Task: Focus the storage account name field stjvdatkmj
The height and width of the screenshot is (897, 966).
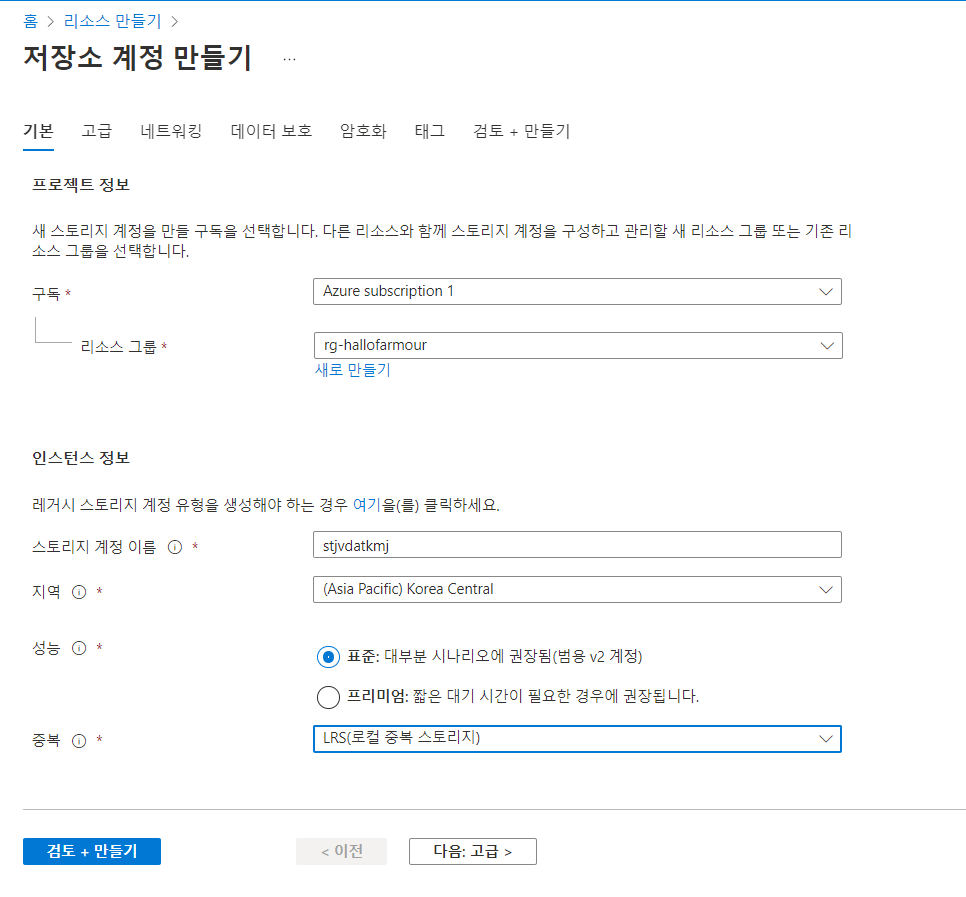Action: click(x=577, y=545)
